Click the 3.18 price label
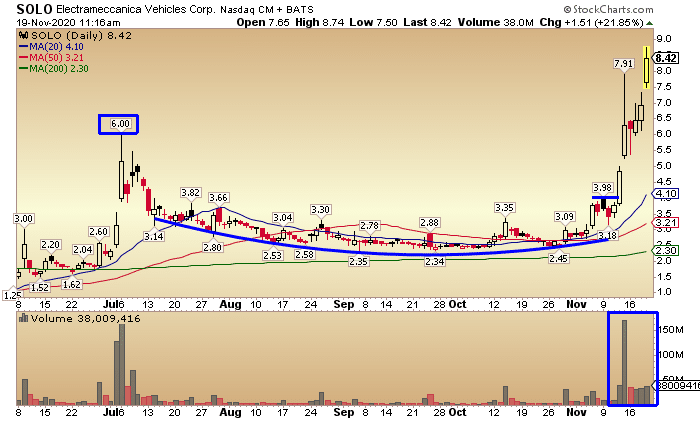The image size is (700, 421). (x=608, y=235)
